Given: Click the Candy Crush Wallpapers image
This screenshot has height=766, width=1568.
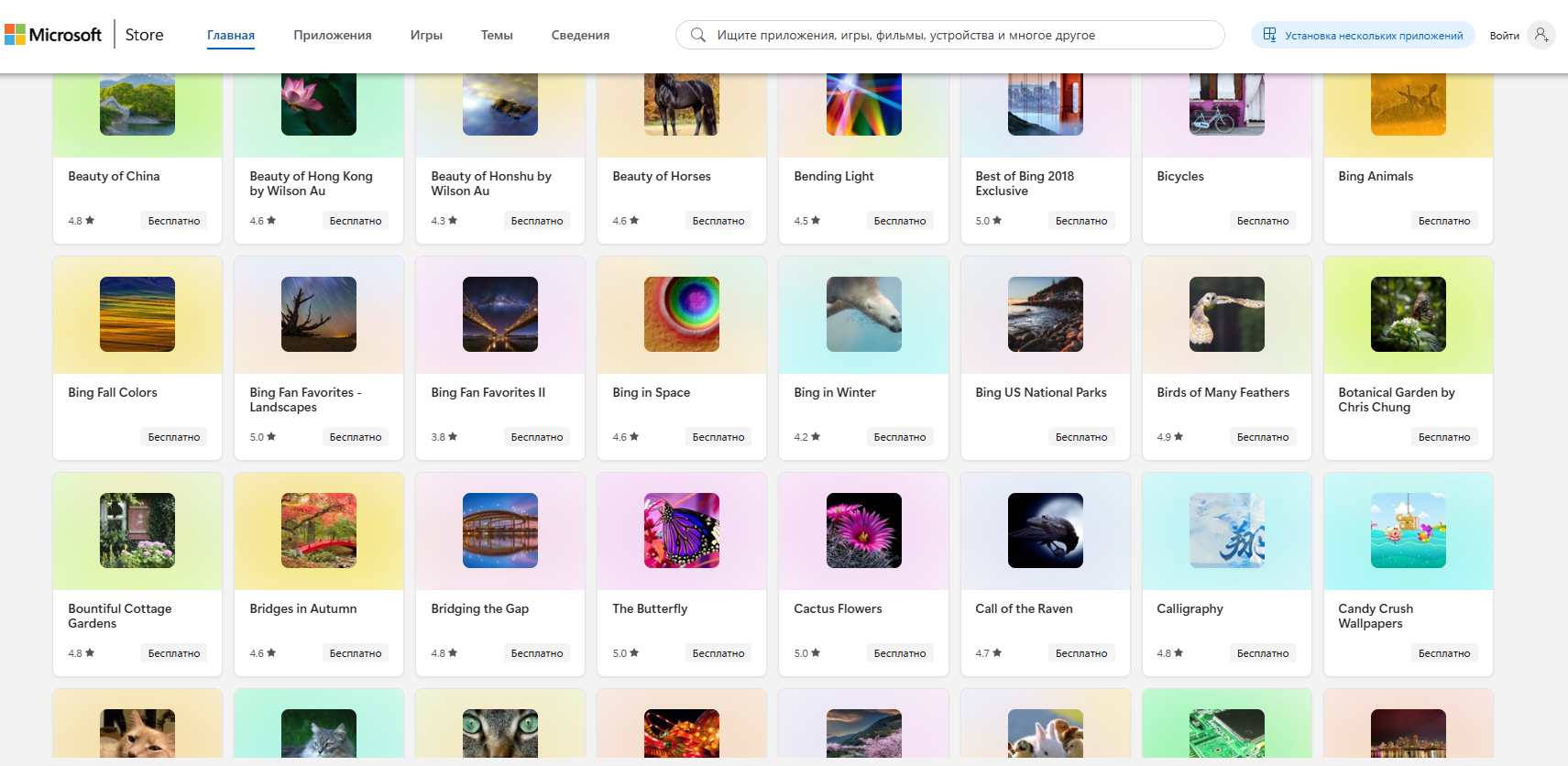Looking at the screenshot, I should [1409, 531].
